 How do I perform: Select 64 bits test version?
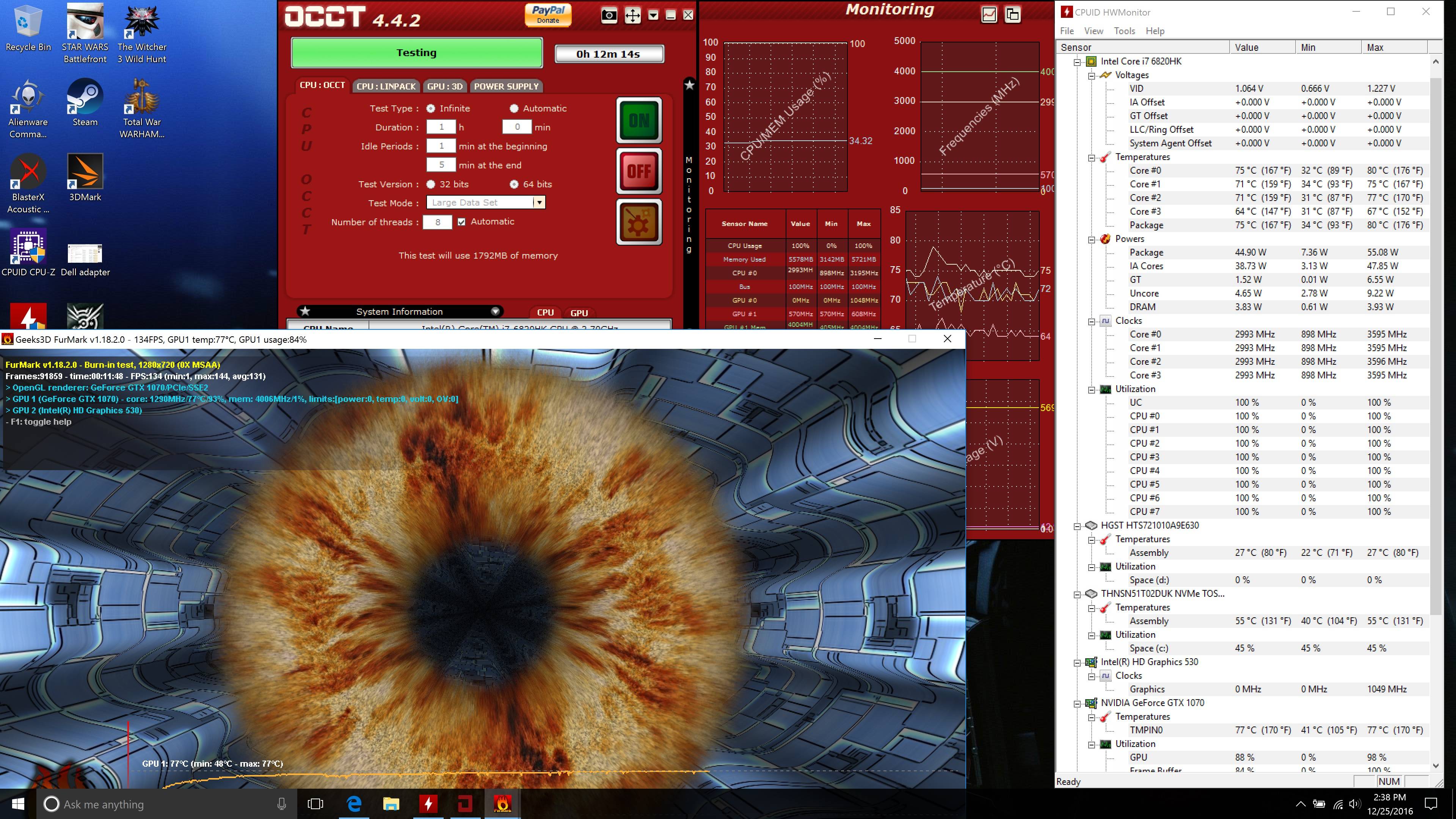click(514, 184)
